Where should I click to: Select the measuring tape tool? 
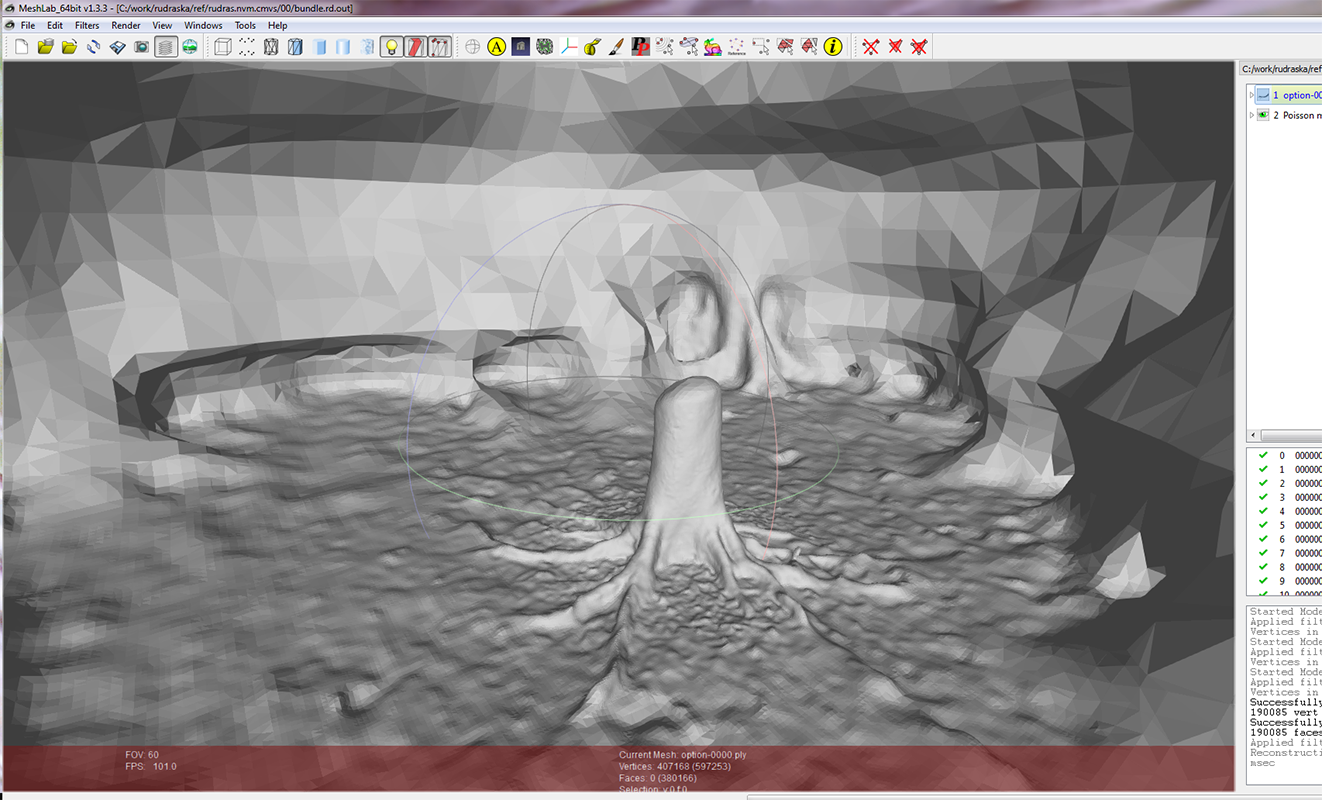coord(593,47)
